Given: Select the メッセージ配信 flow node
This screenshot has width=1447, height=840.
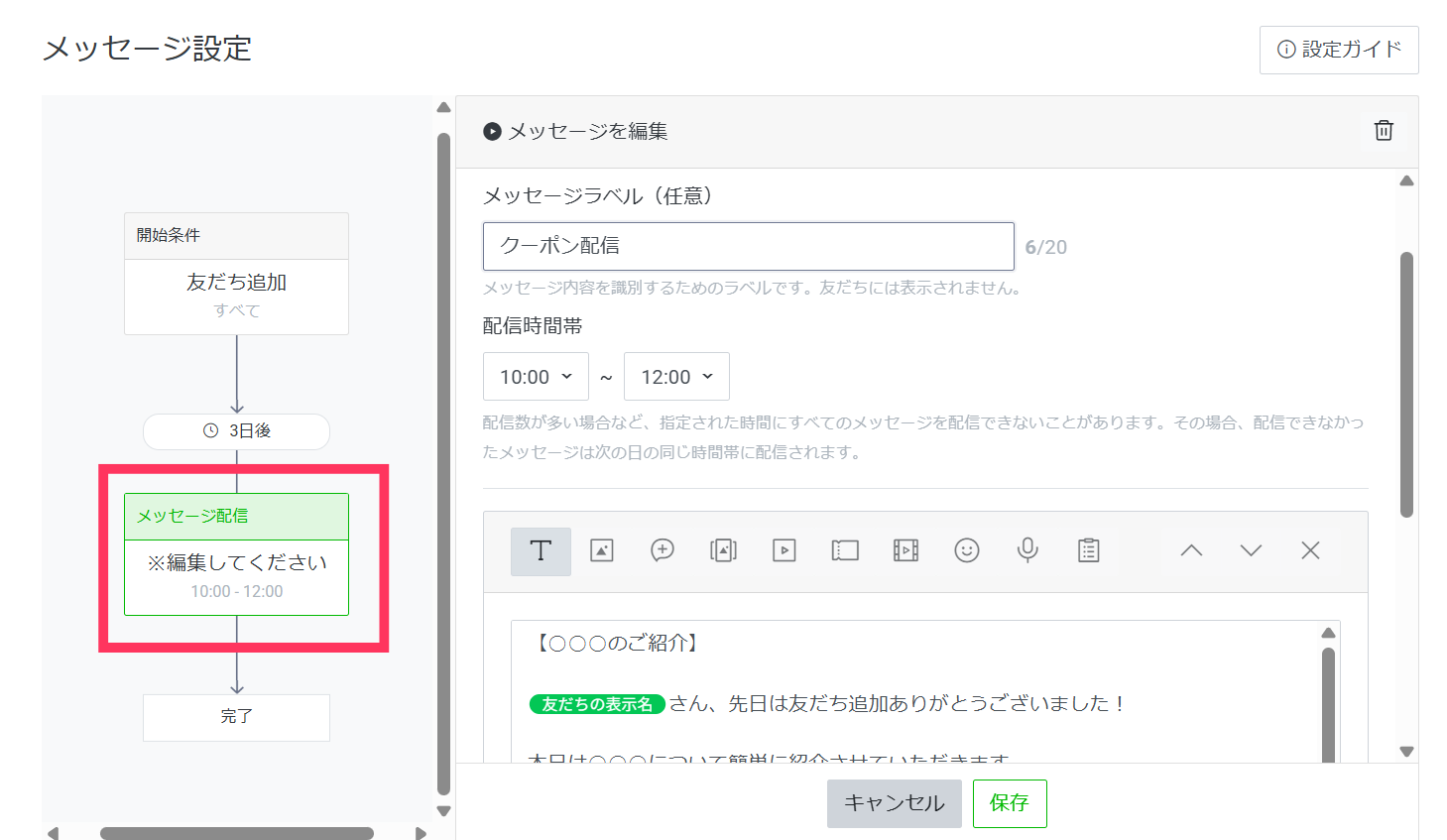Looking at the screenshot, I should [x=236, y=554].
